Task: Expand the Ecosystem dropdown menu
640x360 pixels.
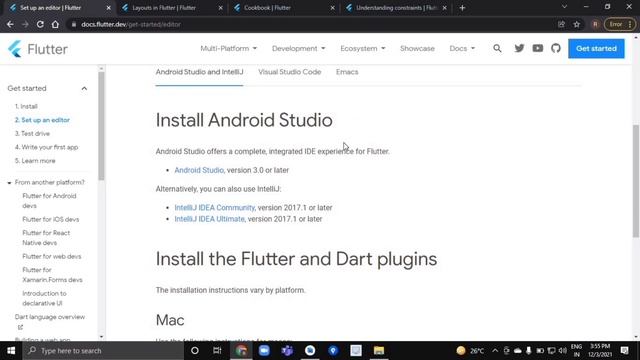Action: (362, 49)
